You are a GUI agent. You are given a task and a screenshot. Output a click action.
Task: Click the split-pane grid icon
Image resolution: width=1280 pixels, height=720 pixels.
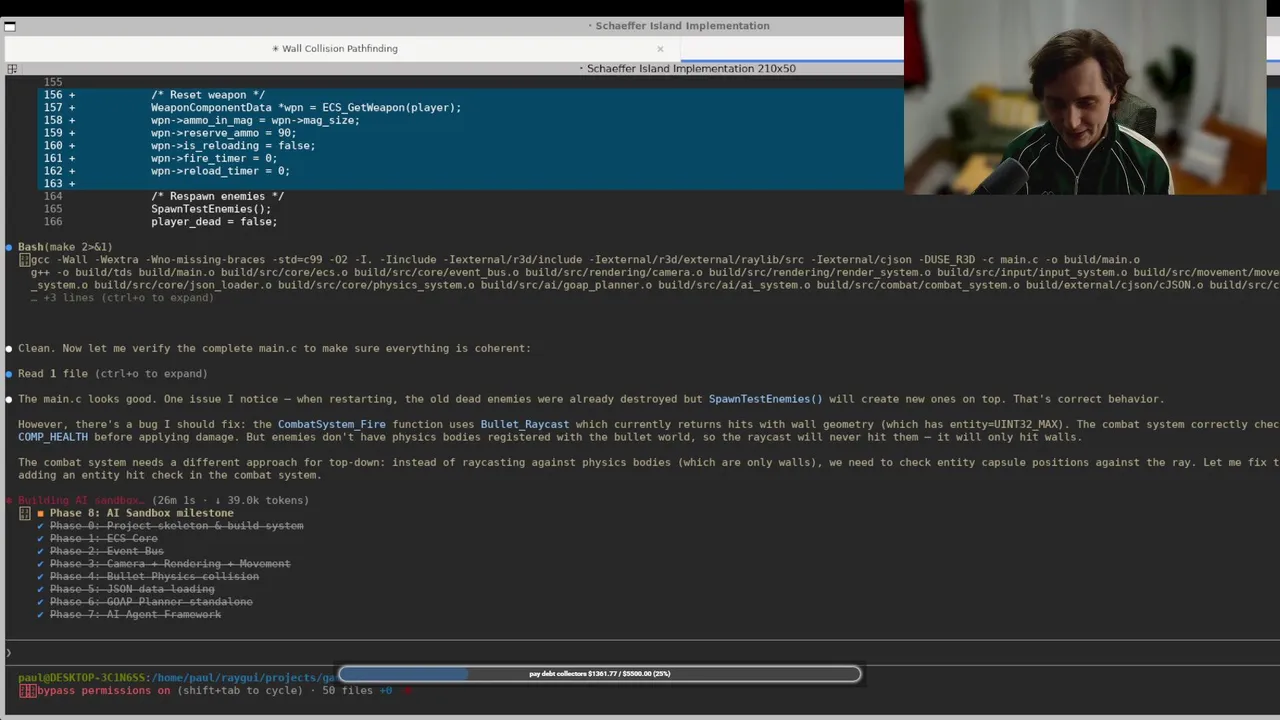point(12,69)
